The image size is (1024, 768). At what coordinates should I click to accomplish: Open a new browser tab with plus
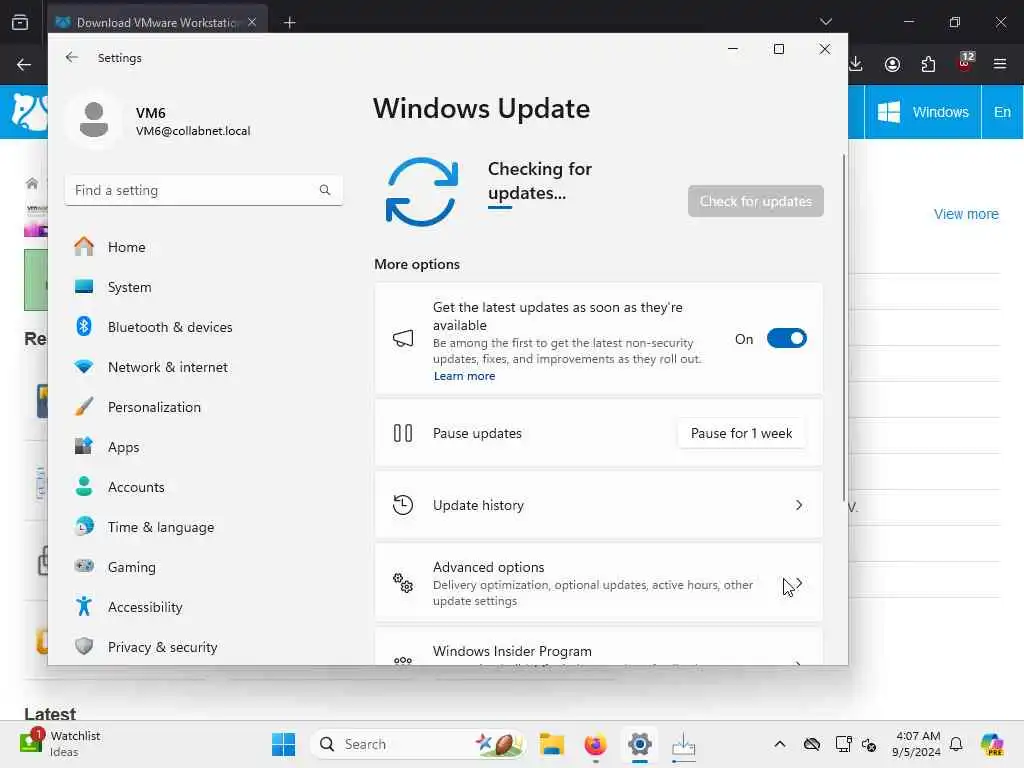[x=290, y=23]
